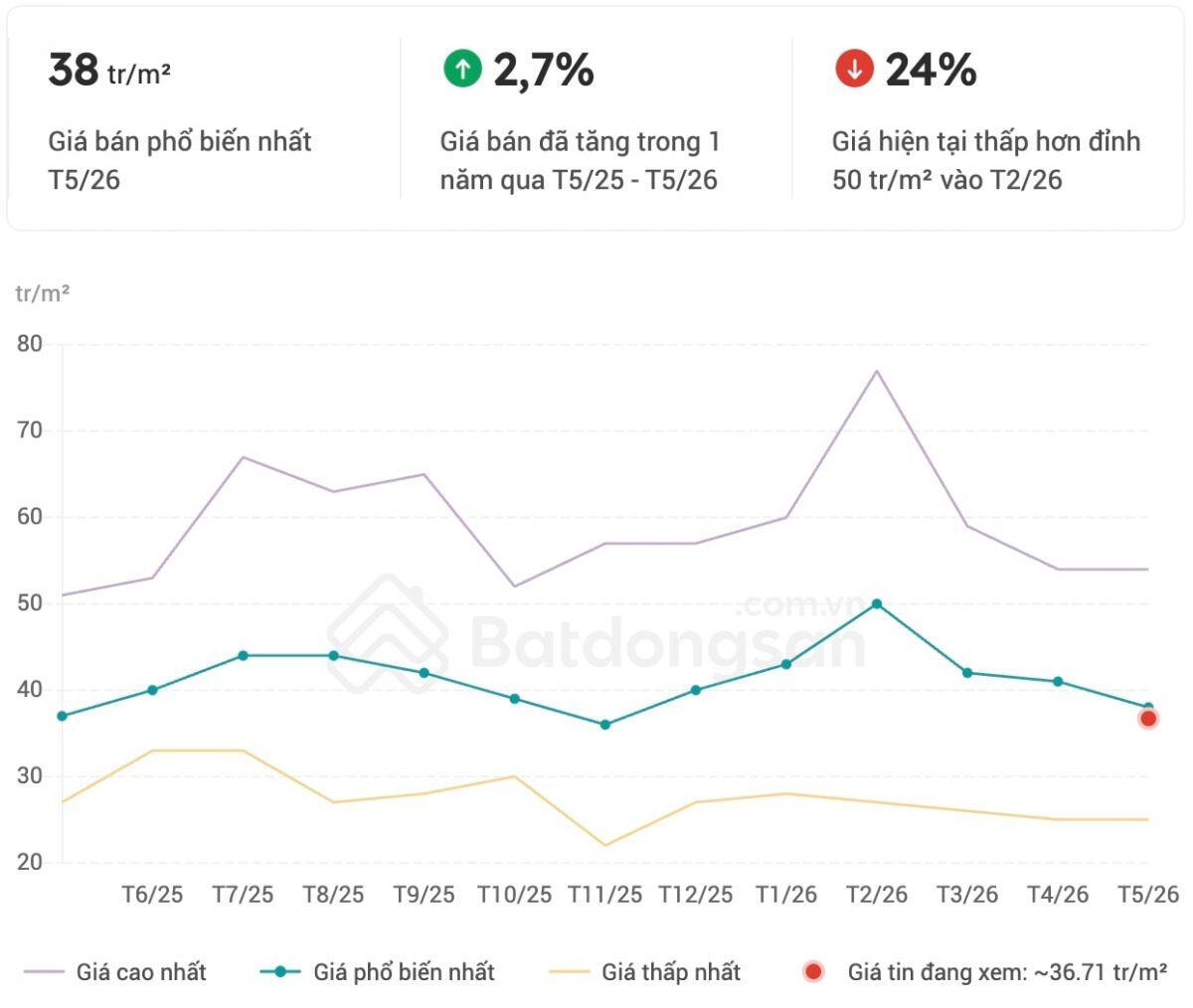This screenshot has width=1193, height=1008.
Task: Click the 24% below peak card
Action: point(987,118)
